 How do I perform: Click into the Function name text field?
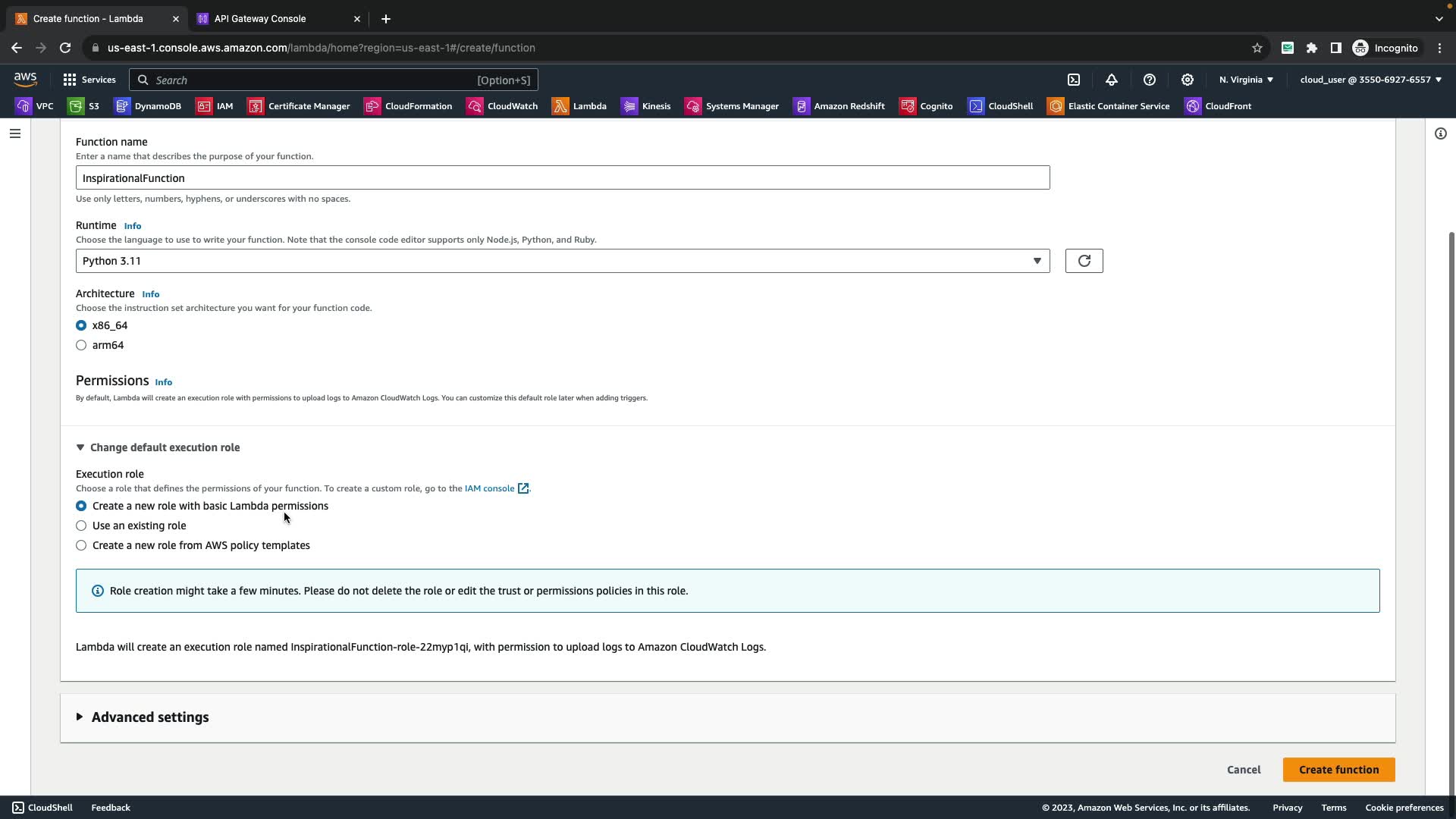click(562, 178)
